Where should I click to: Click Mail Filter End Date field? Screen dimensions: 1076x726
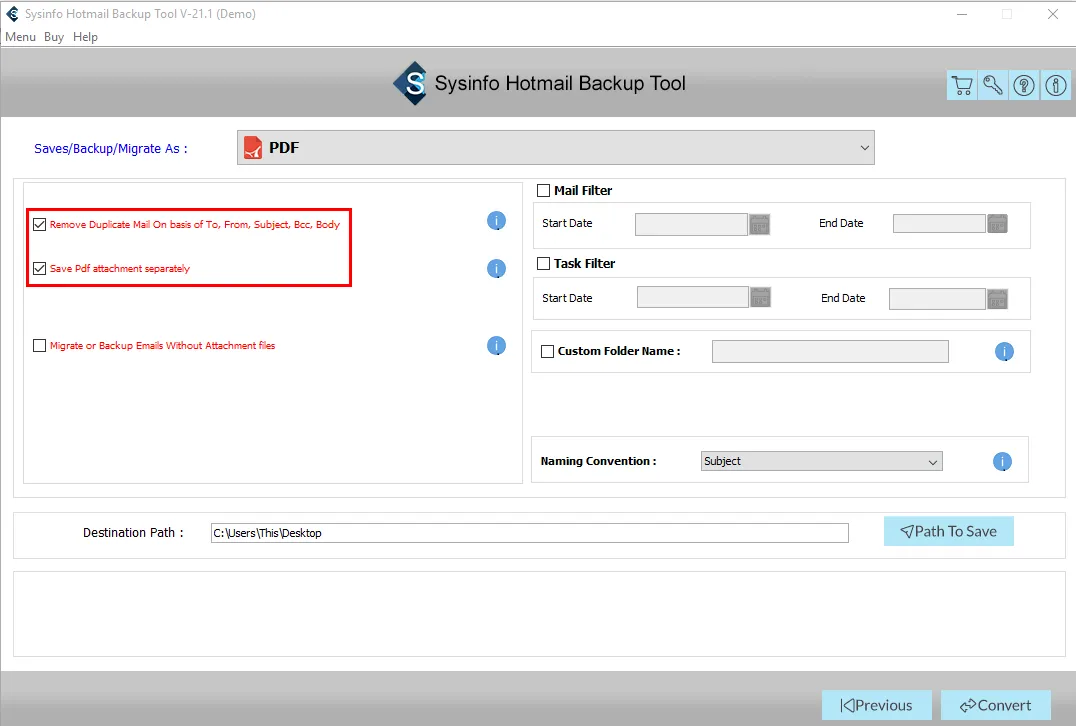coord(939,224)
